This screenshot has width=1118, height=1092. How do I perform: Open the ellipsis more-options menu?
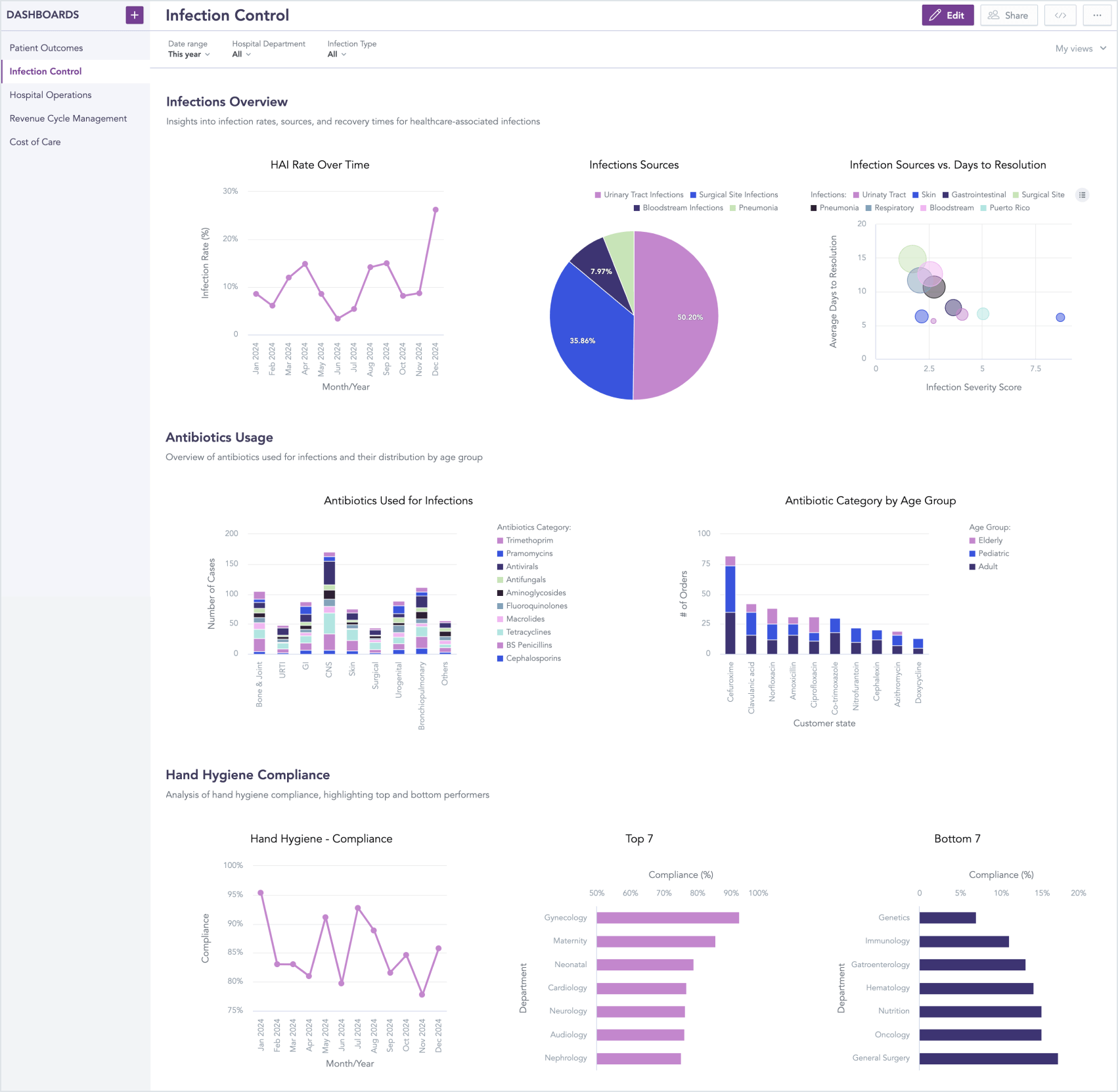pos(1096,14)
